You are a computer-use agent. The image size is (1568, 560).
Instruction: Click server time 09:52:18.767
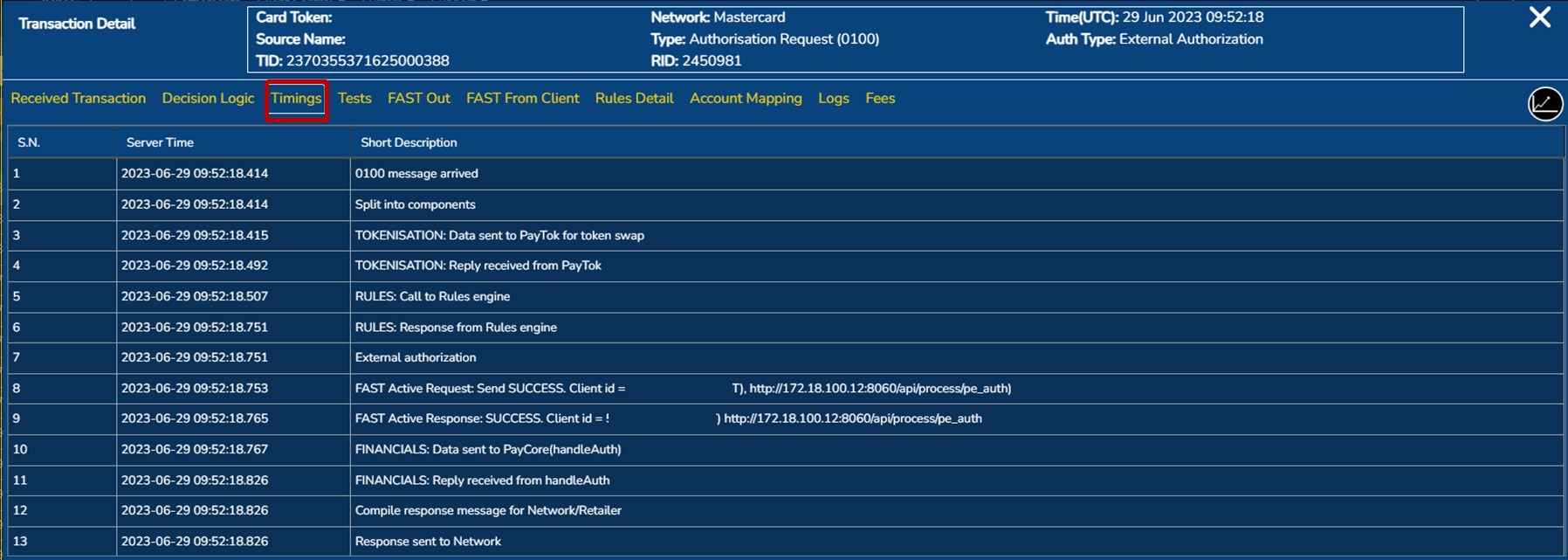pyautogui.click(x=195, y=450)
